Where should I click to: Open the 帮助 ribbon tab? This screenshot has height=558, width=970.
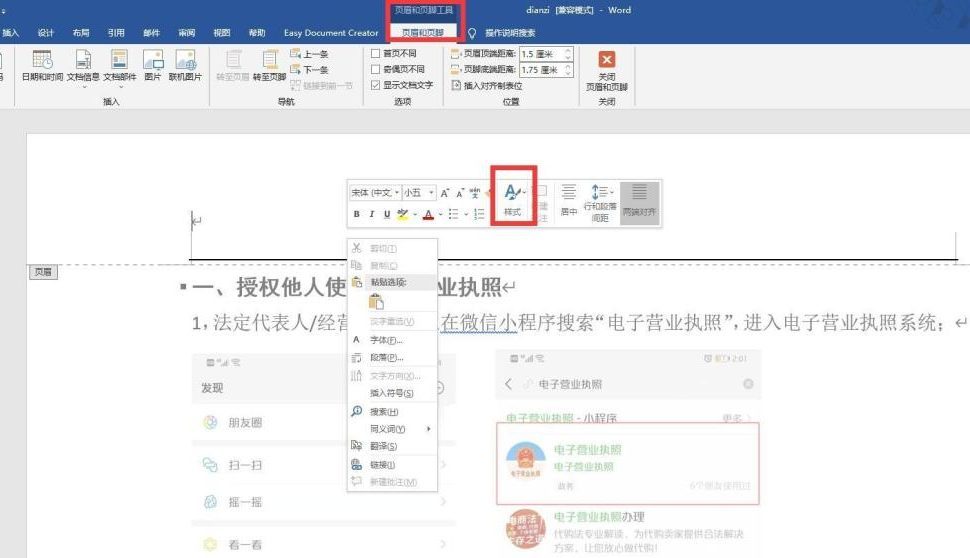(x=257, y=33)
